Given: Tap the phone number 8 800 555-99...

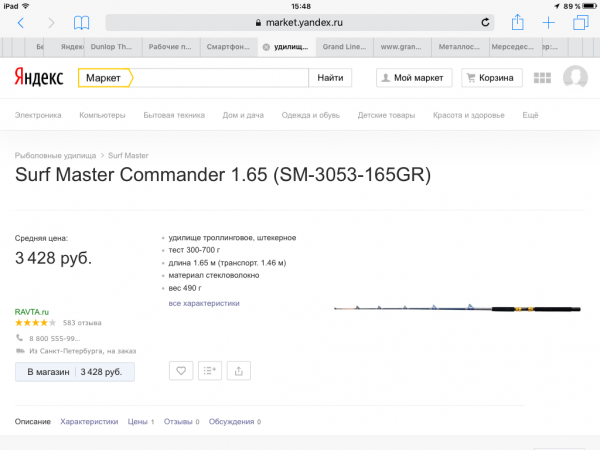Looking at the screenshot, I should (55, 339).
